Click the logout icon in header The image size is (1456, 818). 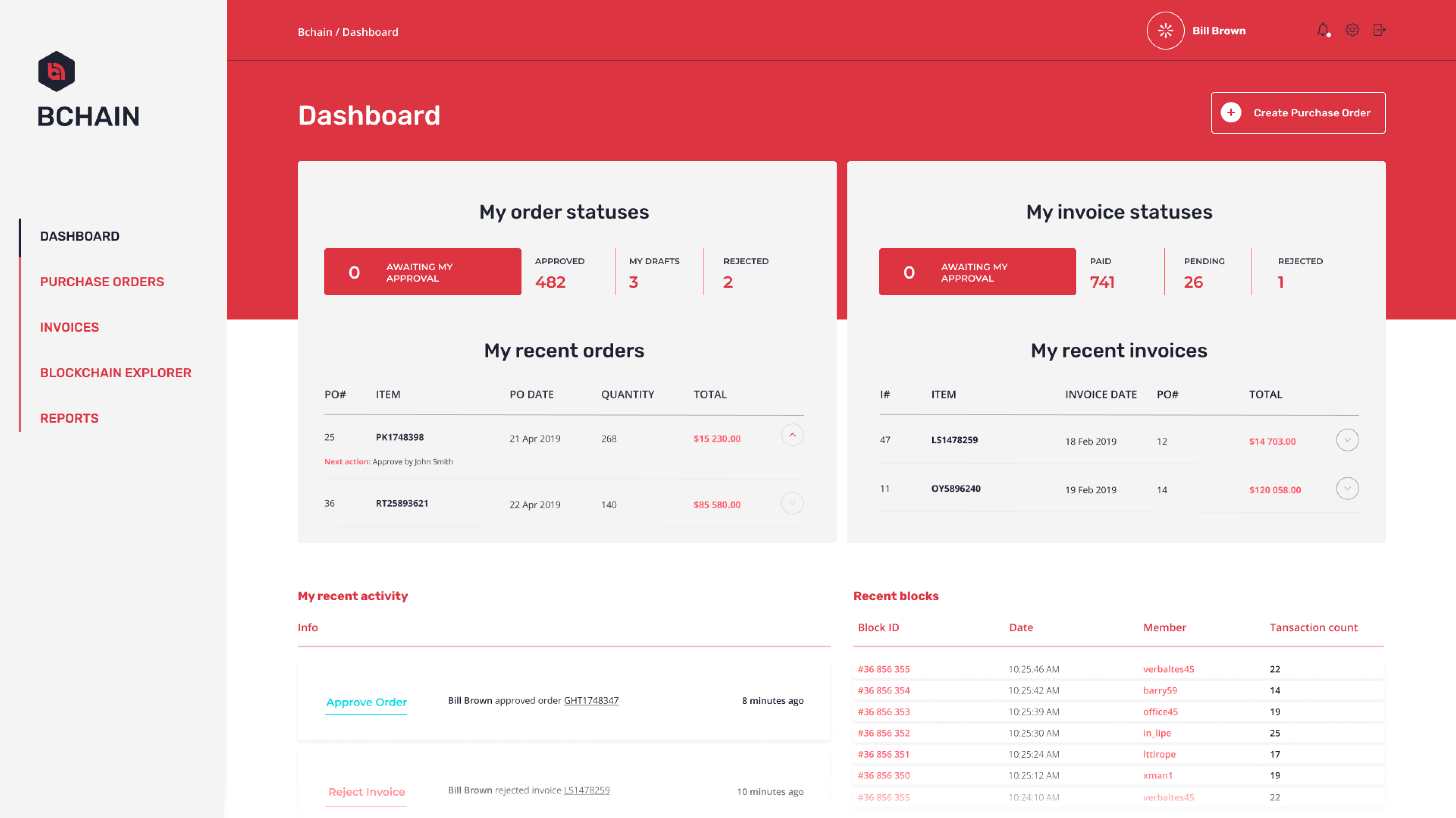click(x=1379, y=30)
